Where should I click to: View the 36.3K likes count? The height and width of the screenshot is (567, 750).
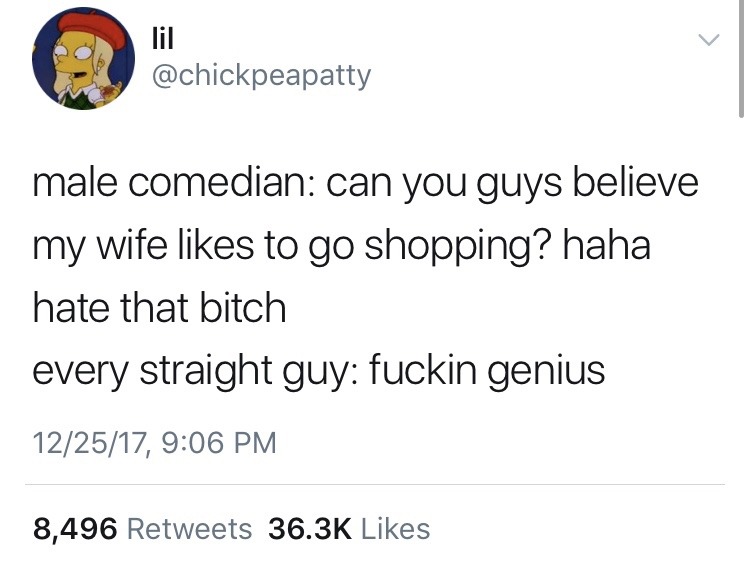tap(310, 529)
